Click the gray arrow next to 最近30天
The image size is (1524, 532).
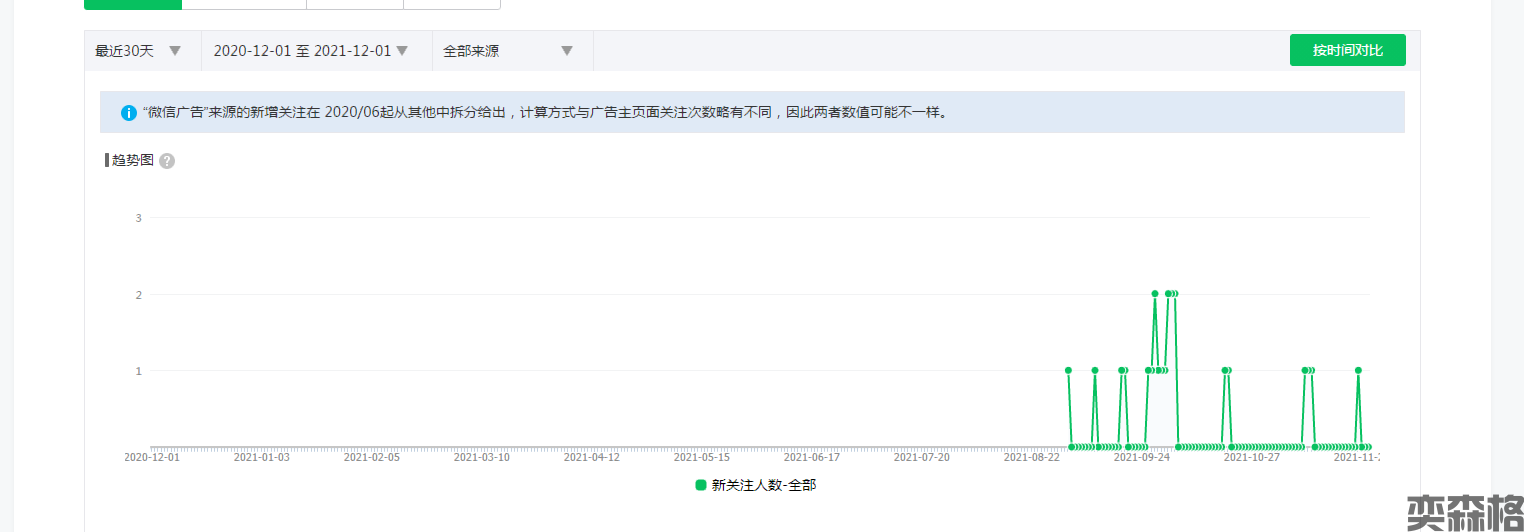click(175, 51)
